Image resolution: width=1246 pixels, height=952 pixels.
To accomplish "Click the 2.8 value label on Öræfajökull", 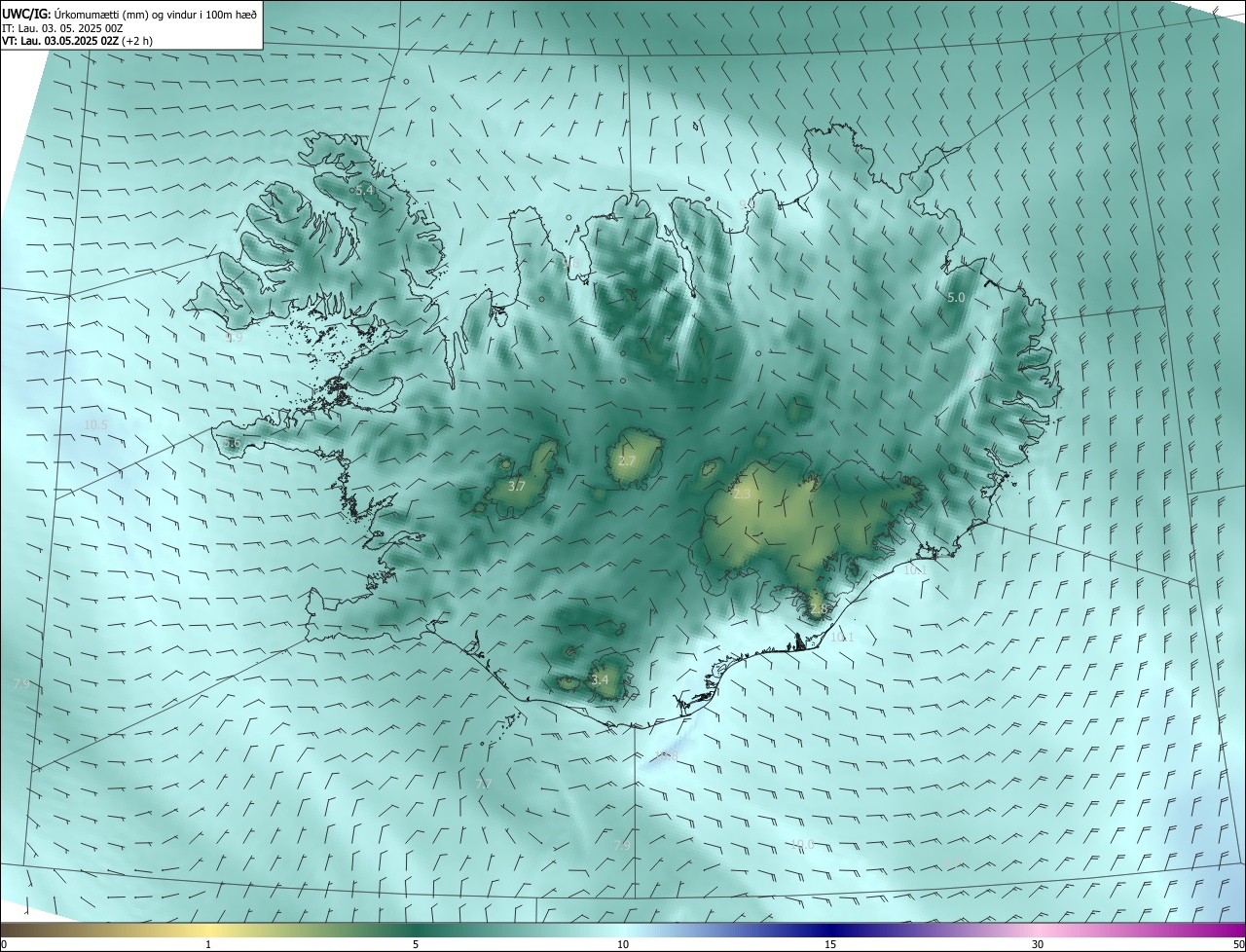I will coord(818,609).
